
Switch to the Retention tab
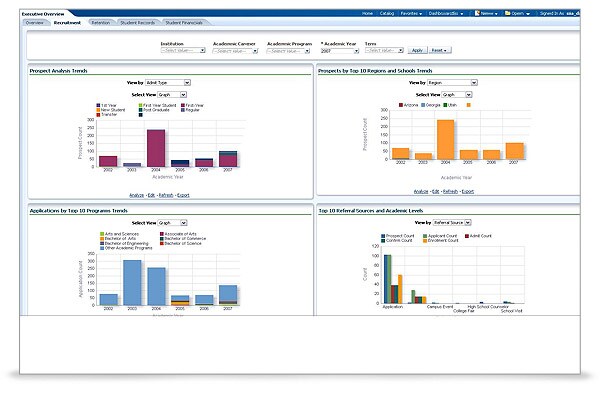pos(101,23)
